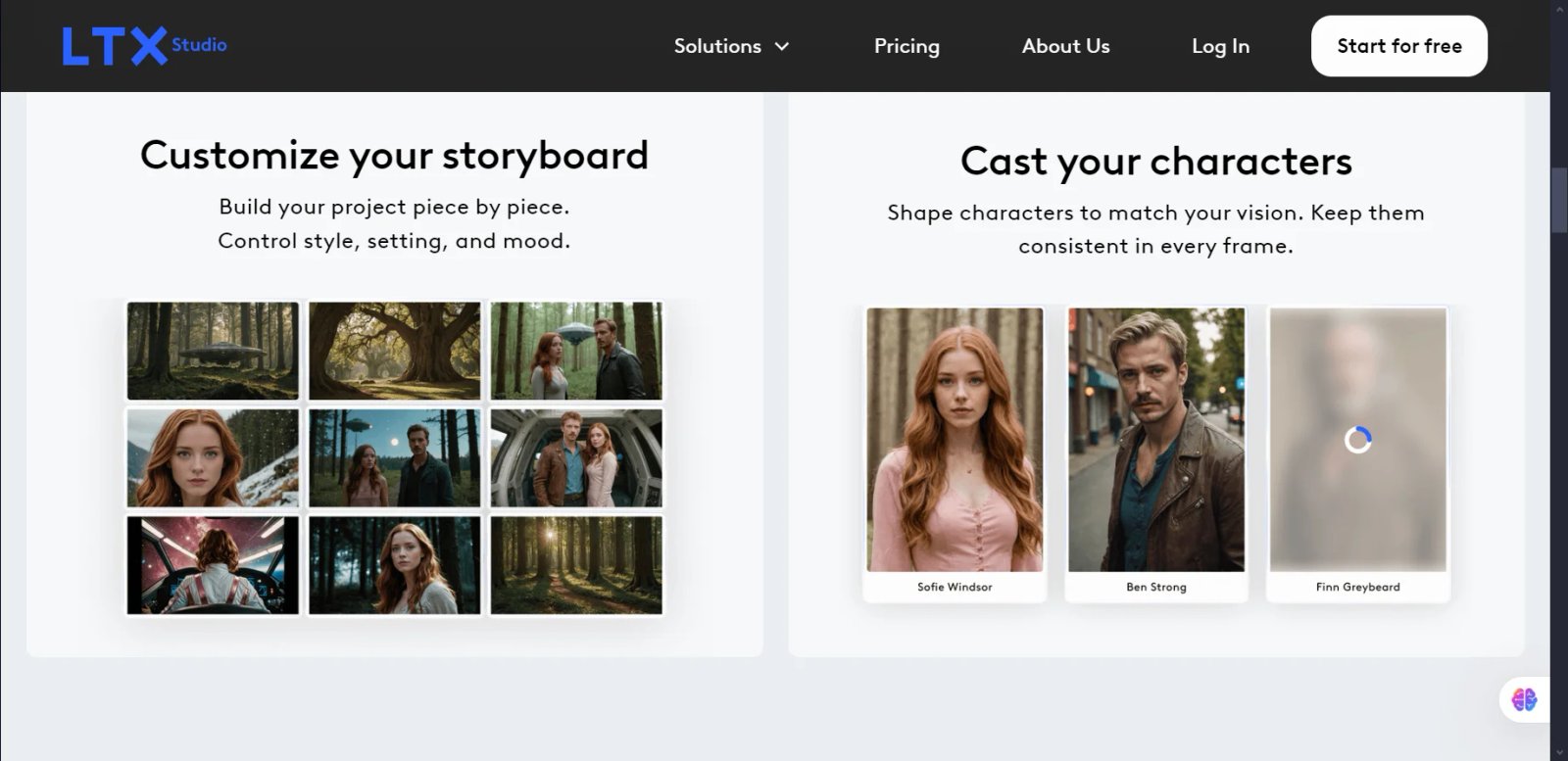Image resolution: width=1568 pixels, height=761 pixels.
Task: Click the LTX Studio logo
Action: click(145, 46)
